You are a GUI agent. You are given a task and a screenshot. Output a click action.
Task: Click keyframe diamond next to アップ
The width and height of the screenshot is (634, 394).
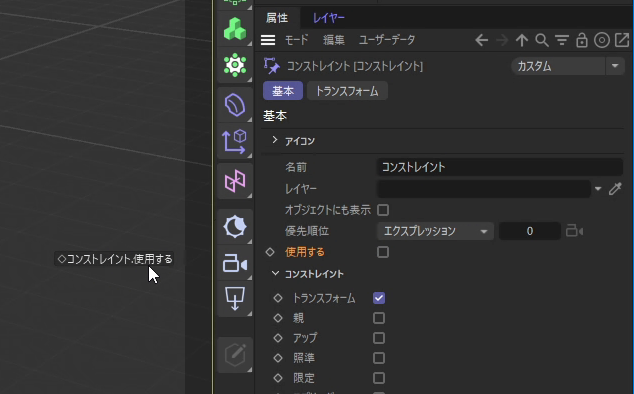pos(278,338)
